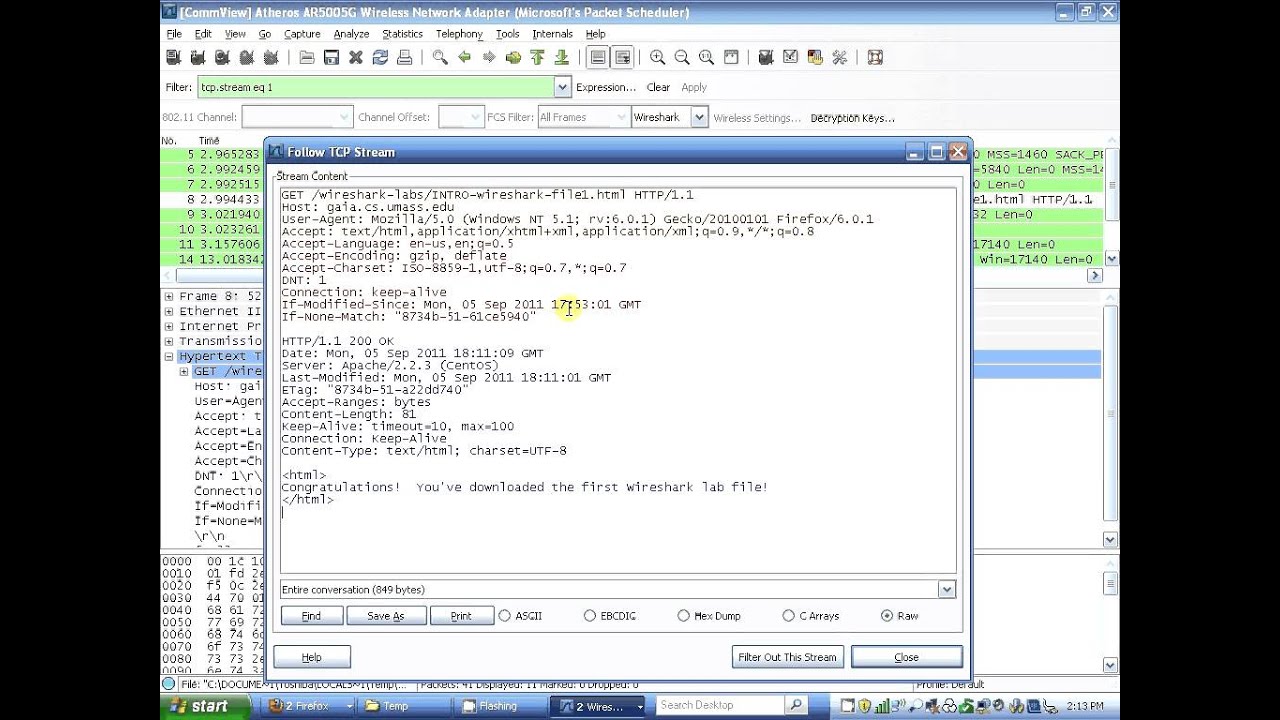Image resolution: width=1280 pixels, height=720 pixels.
Task: Open the Telephony menu
Action: 459,34
